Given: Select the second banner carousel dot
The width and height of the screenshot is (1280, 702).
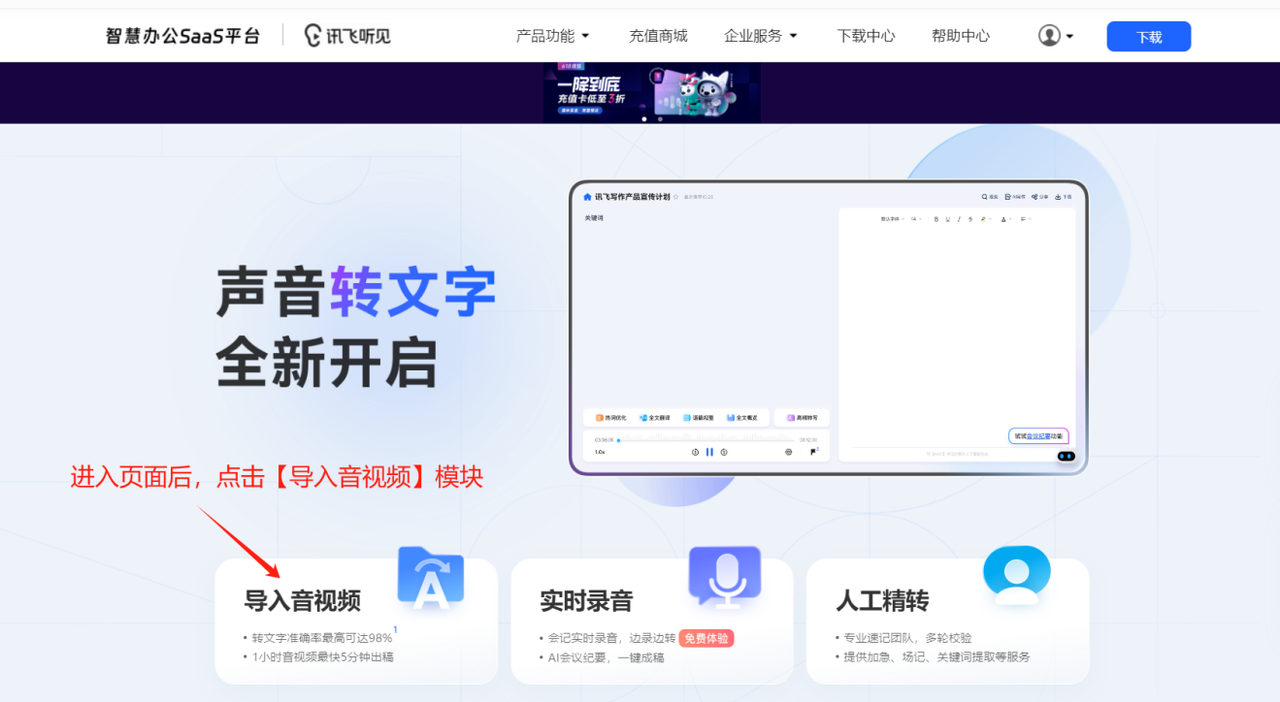Looking at the screenshot, I should [660, 119].
